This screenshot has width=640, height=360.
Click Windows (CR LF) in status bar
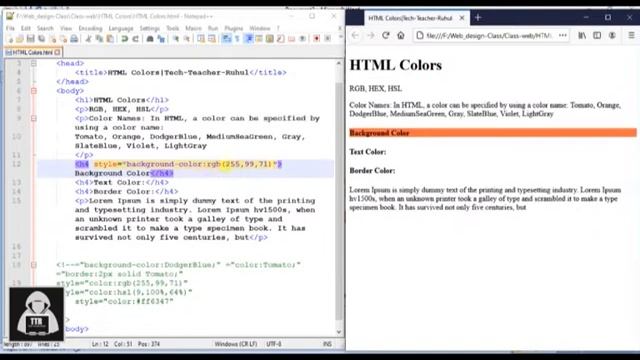(x=236, y=344)
